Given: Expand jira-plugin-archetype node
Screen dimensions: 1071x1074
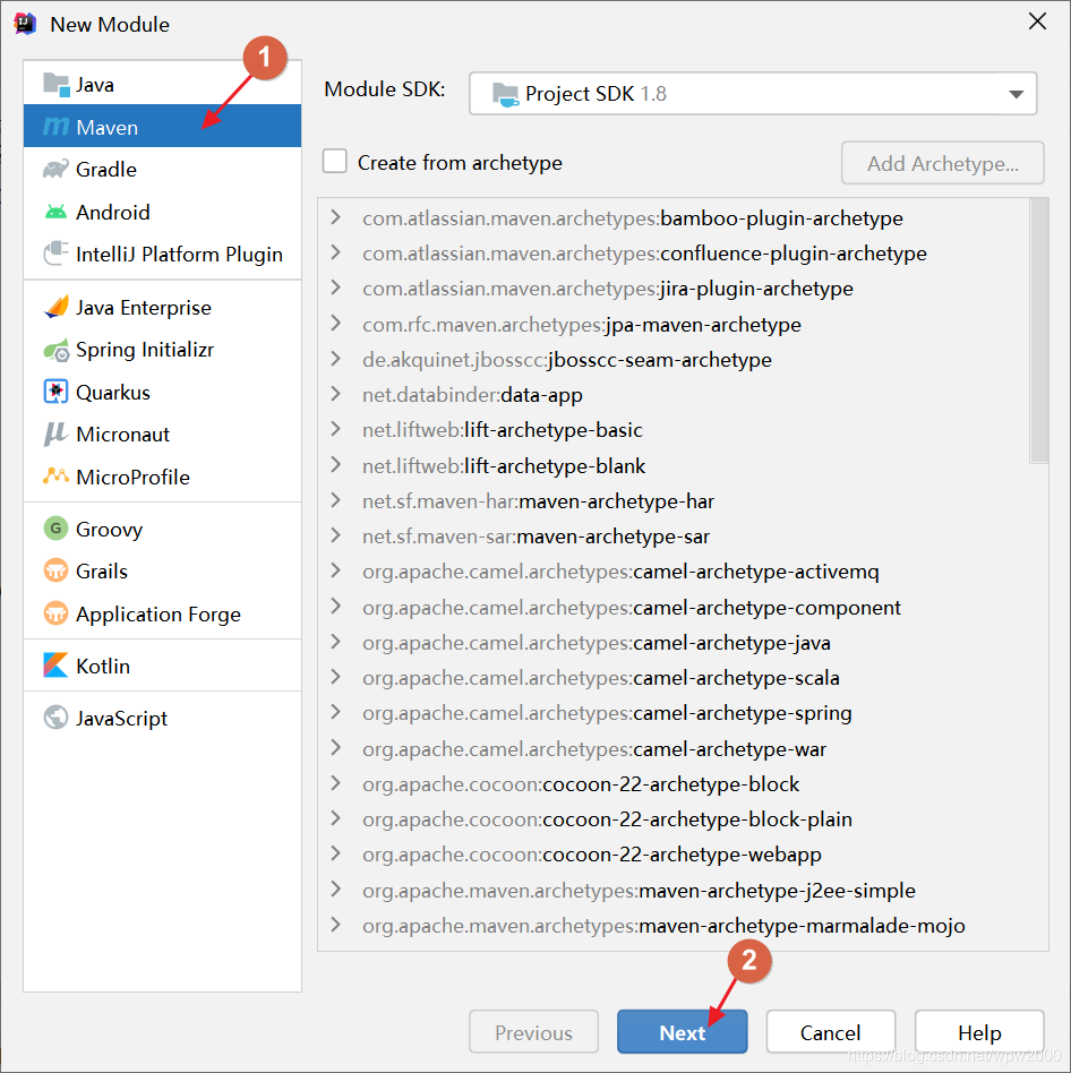Looking at the screenshot, I should coord(336,288).
